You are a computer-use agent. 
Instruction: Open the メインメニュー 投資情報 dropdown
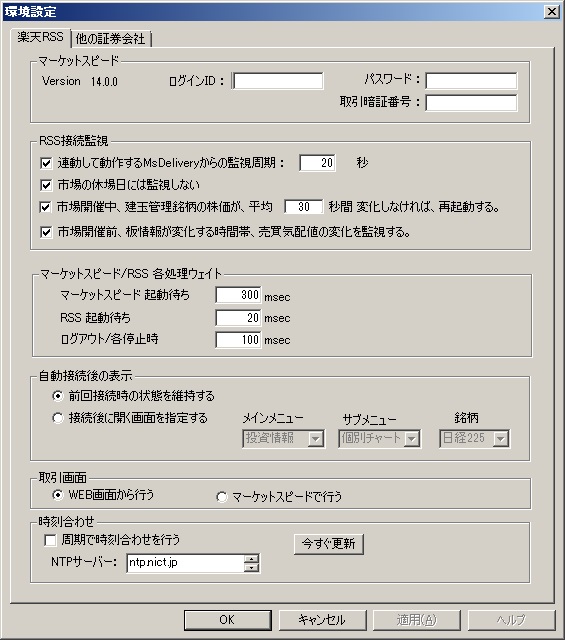(x=283, y=439)
